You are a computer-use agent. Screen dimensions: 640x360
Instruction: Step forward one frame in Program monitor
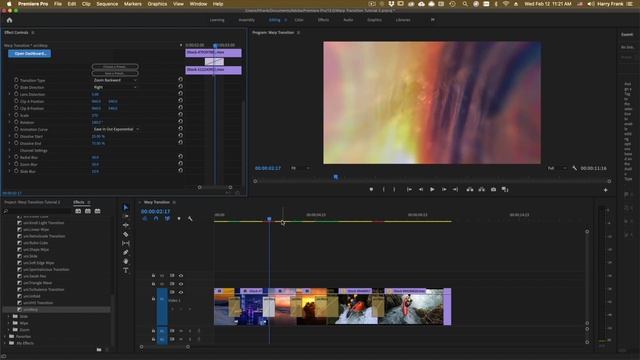click(x=444, y=189)
